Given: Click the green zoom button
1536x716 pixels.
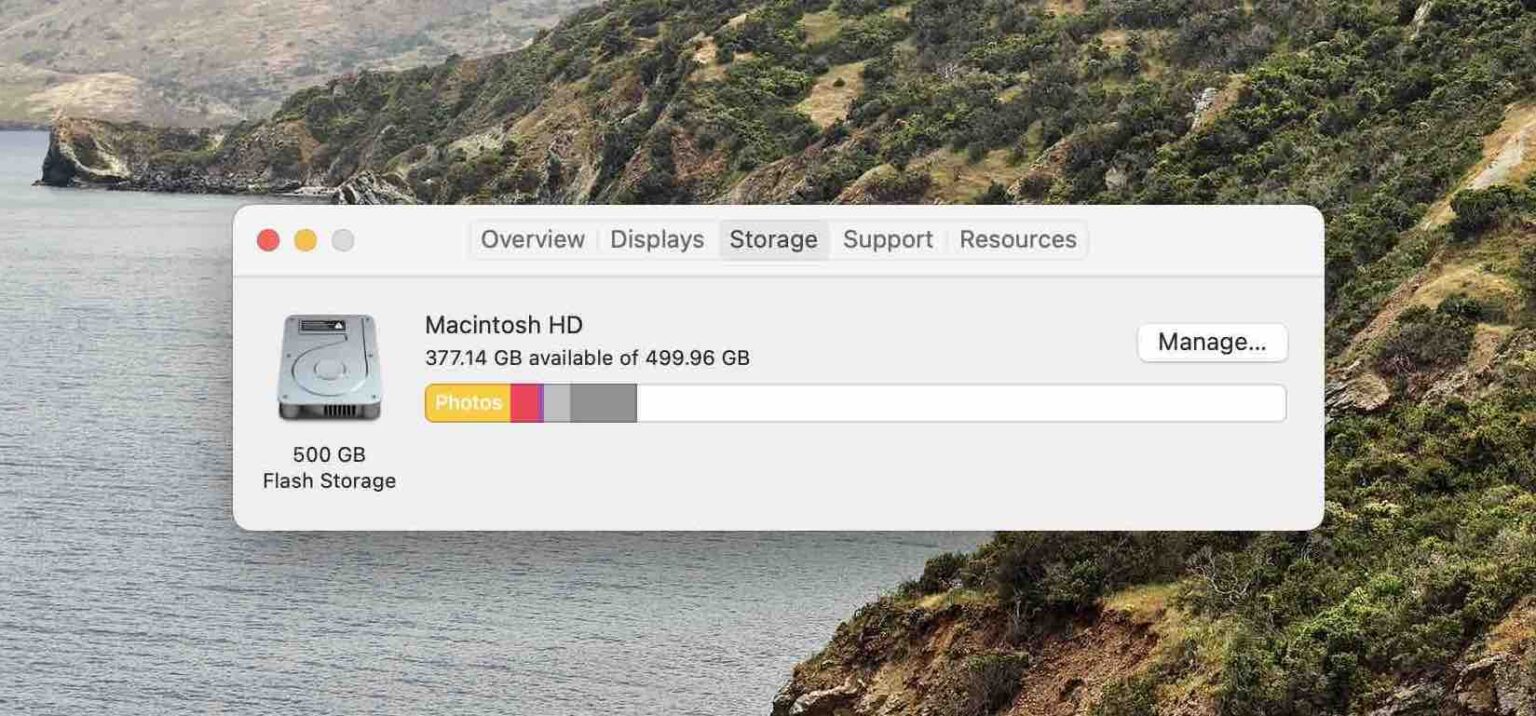Looking at the screenshot, I should tap(343, 240).
